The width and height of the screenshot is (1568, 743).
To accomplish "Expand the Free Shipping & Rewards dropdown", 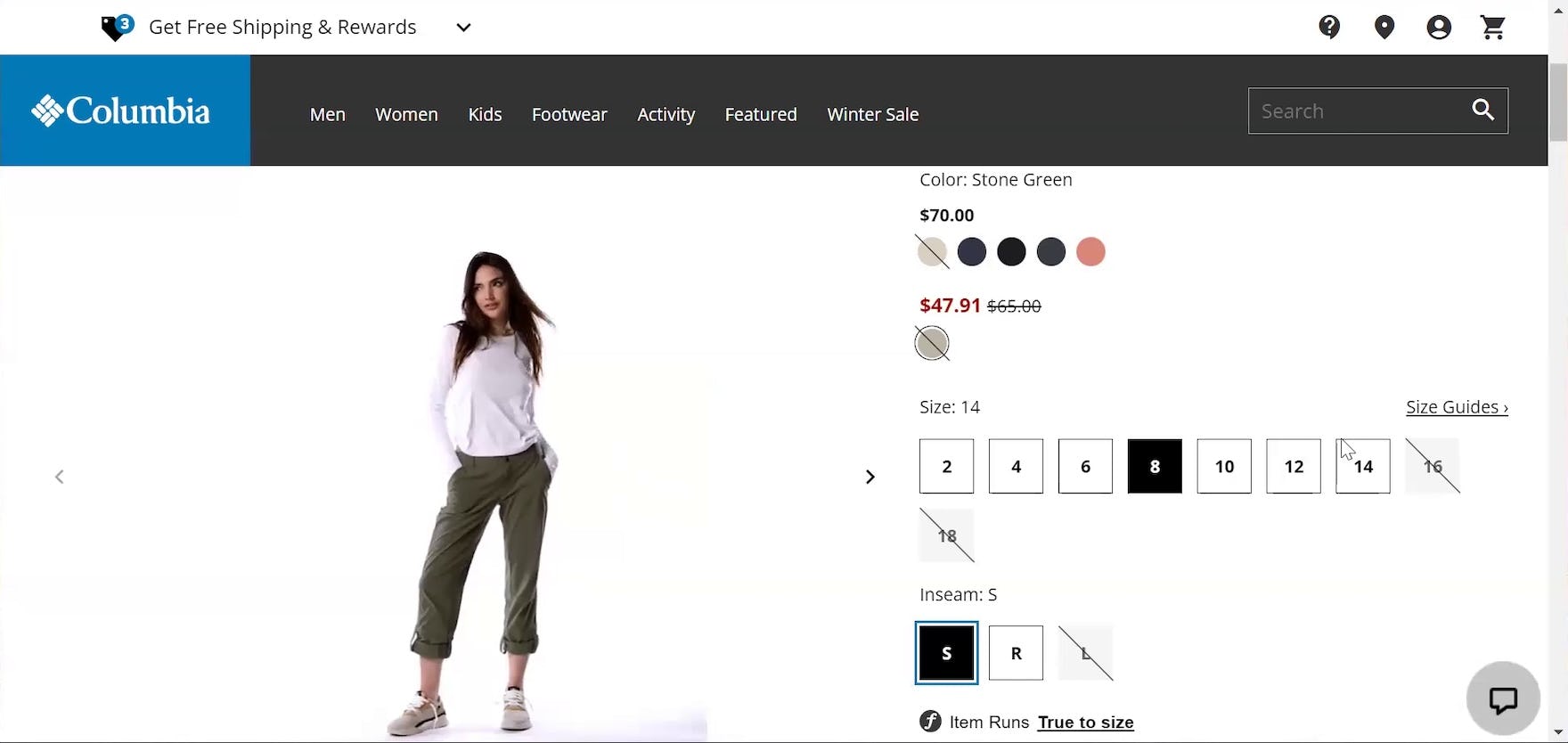I will click(x=463, y=28).
